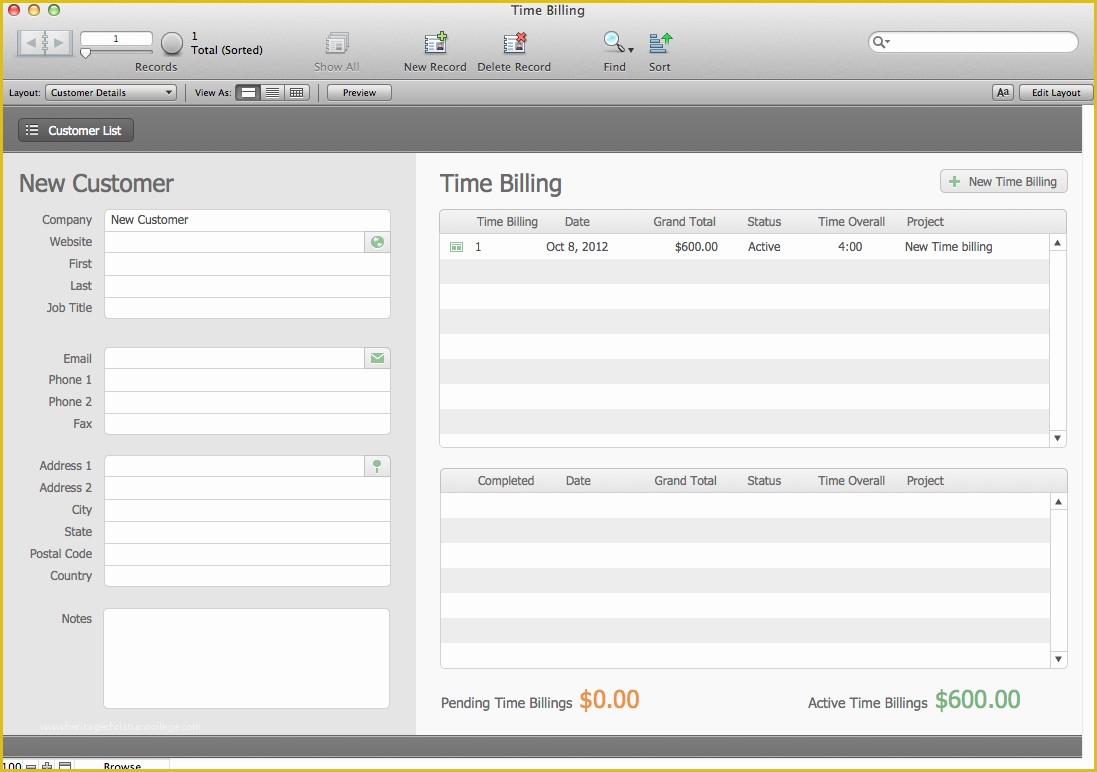Viewport: 1097px width, 772px height.
Task: Go to previous record arrow
Action: coord(30,43)
